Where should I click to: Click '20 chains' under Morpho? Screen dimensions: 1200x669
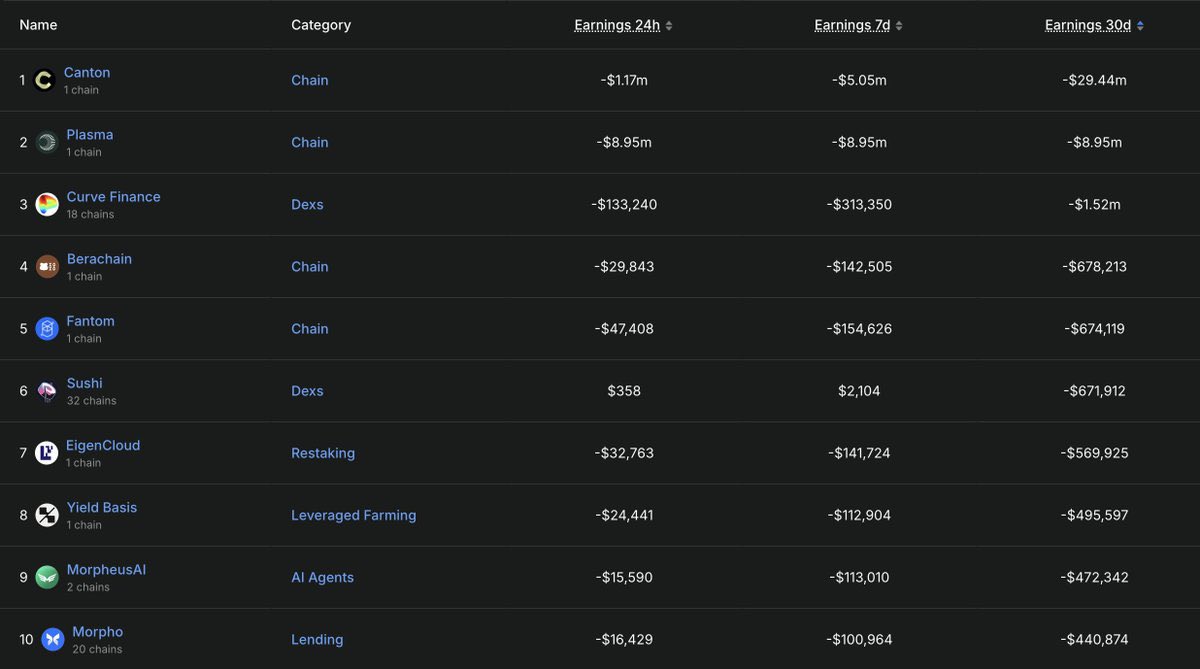point(98,649)
